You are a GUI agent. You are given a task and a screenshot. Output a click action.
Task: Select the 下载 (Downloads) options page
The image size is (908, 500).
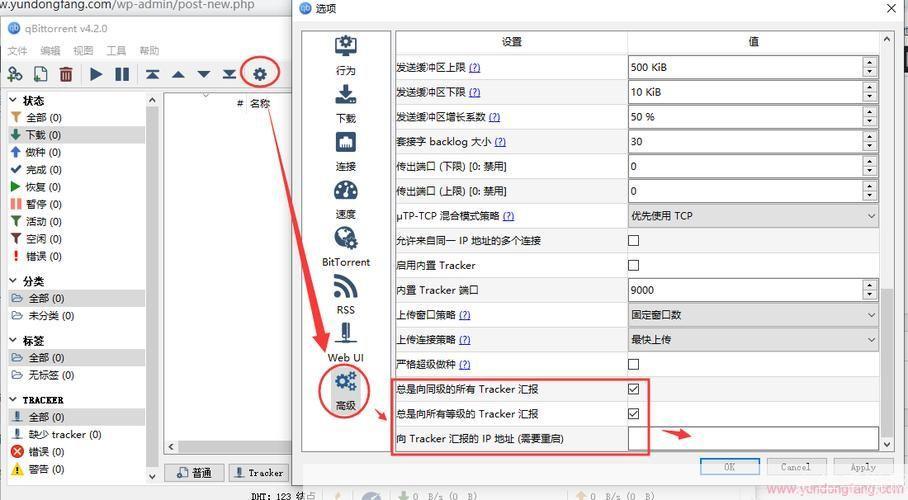click(x=346, y=104)
